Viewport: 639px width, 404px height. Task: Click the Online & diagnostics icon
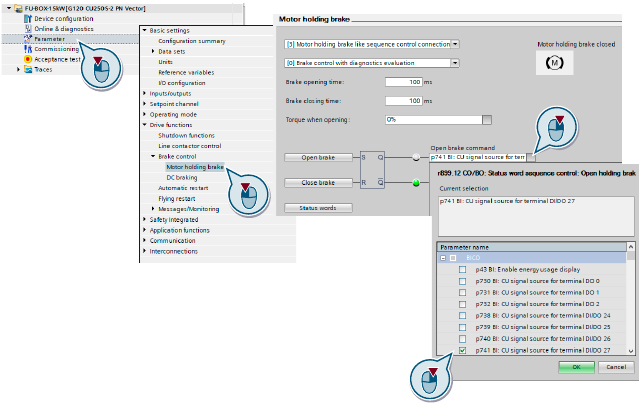28,29
